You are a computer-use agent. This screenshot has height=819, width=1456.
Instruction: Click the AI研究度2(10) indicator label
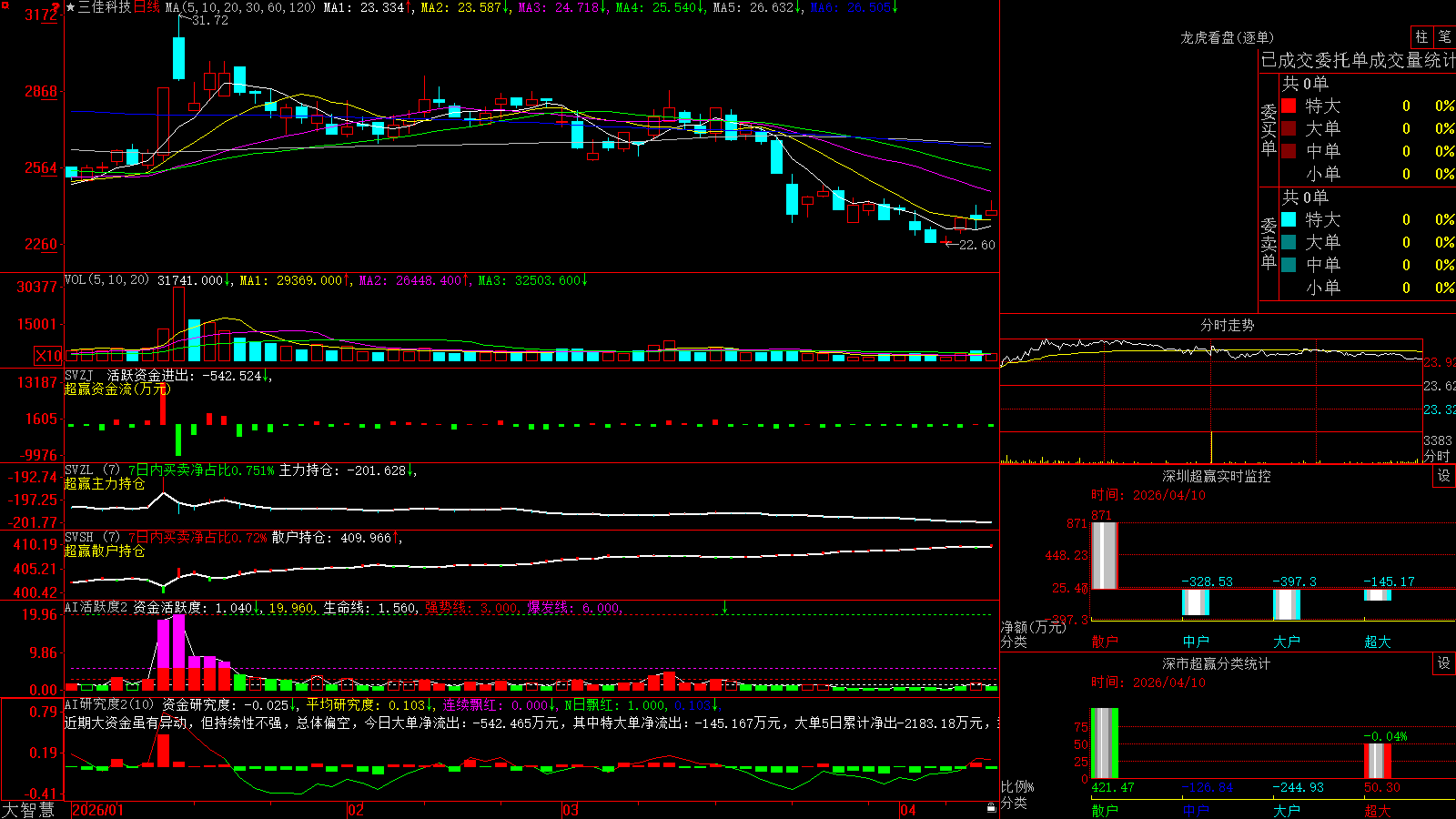pos(109,704)
